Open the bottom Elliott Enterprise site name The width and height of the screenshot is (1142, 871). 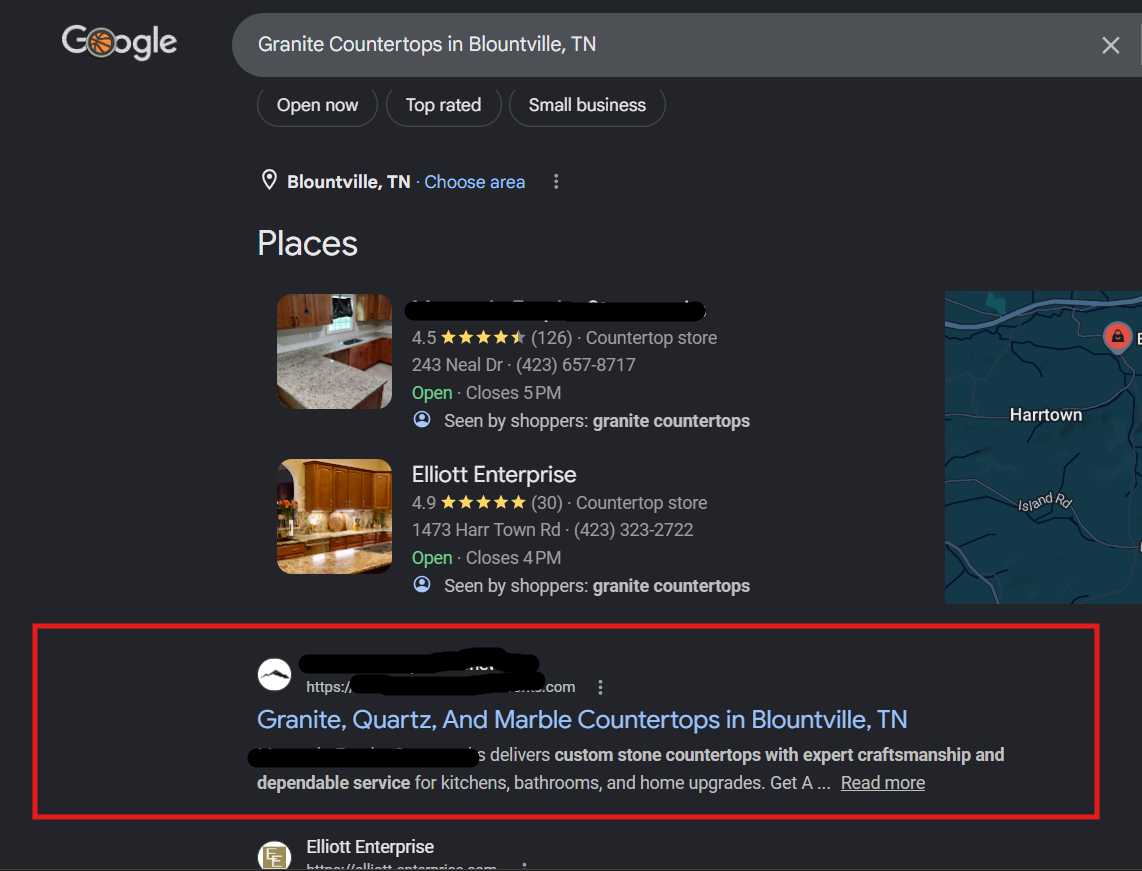(x=370, y=847)
